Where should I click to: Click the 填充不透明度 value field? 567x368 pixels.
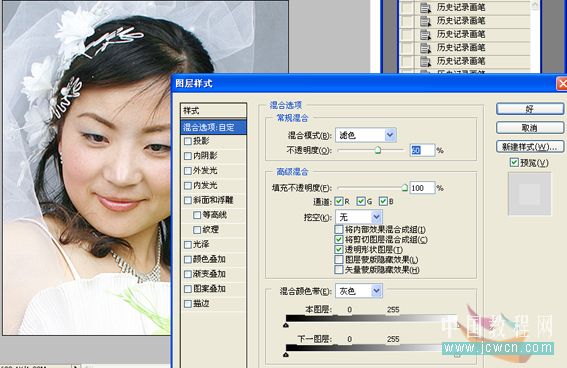[x=422, y=188]
